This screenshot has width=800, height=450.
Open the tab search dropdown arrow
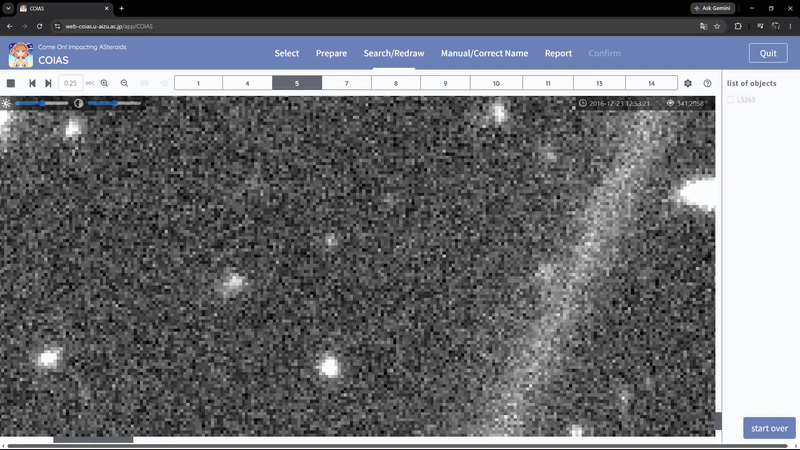pos(8,8)
